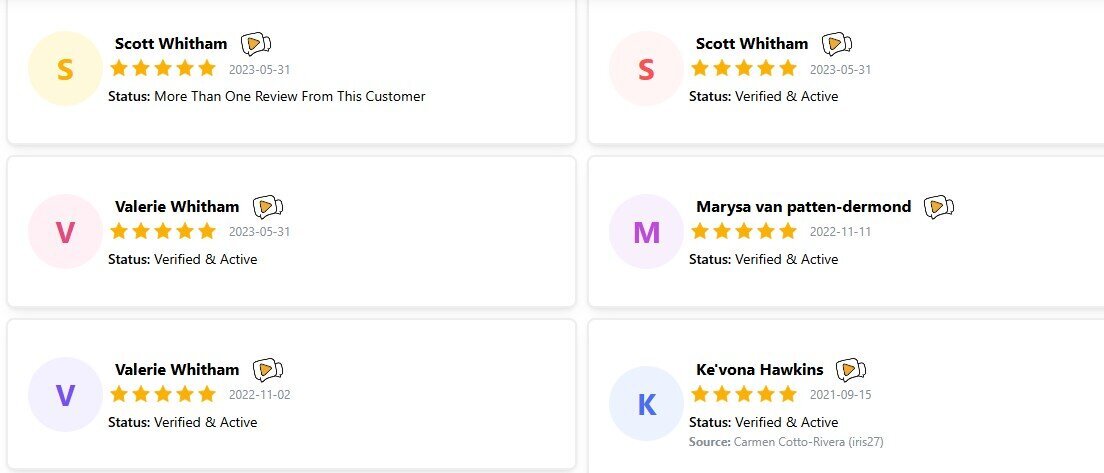Click the 2022-11-11 review date
This screenshot has width=1104, height=473.
click(x=840, y=232)
